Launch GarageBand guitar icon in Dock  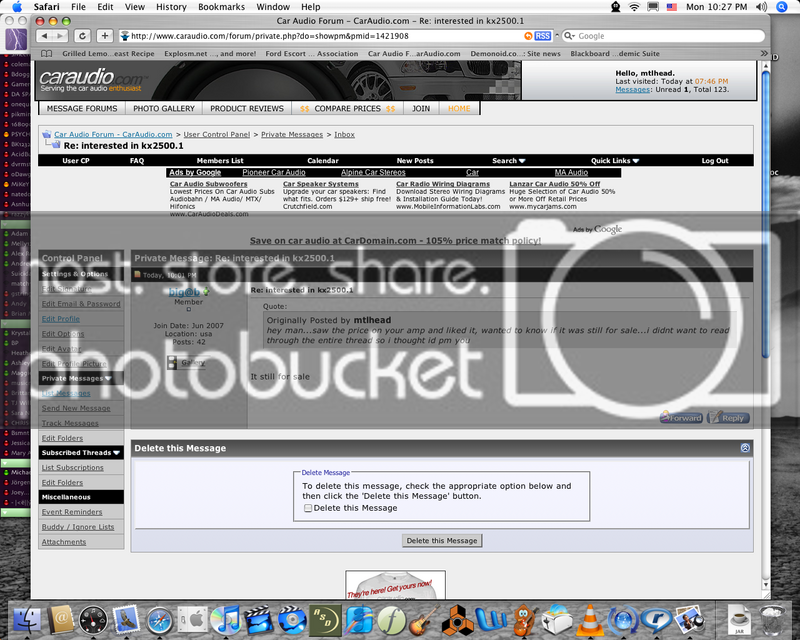click(425, 620)
